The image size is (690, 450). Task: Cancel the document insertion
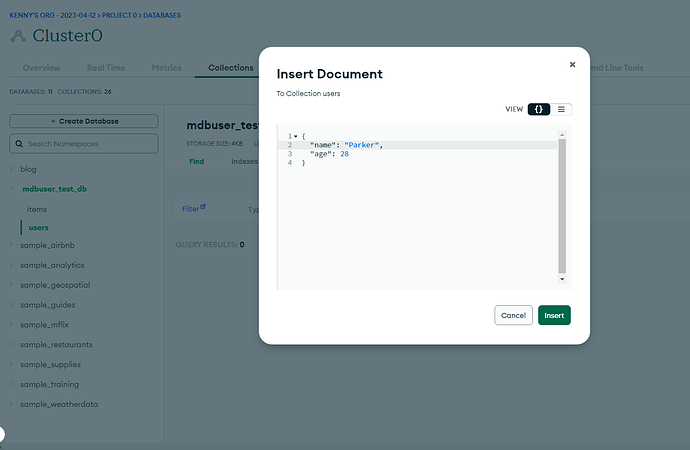[x=513, y=315]
